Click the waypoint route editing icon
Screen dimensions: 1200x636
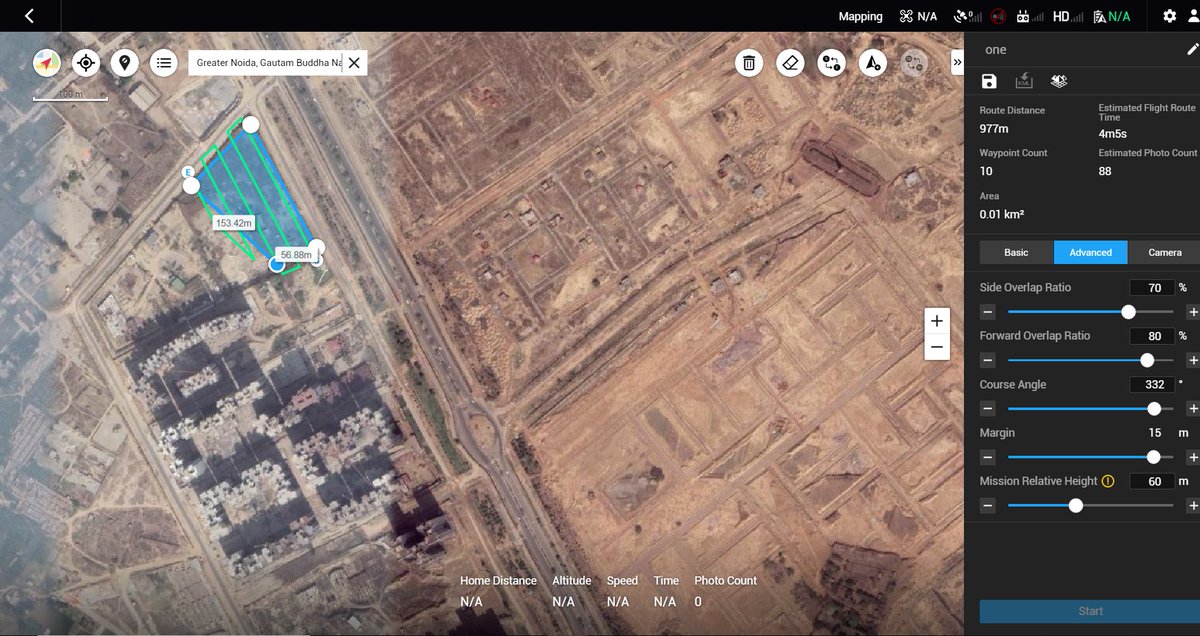pyautogui.click(x=831, y=63)
